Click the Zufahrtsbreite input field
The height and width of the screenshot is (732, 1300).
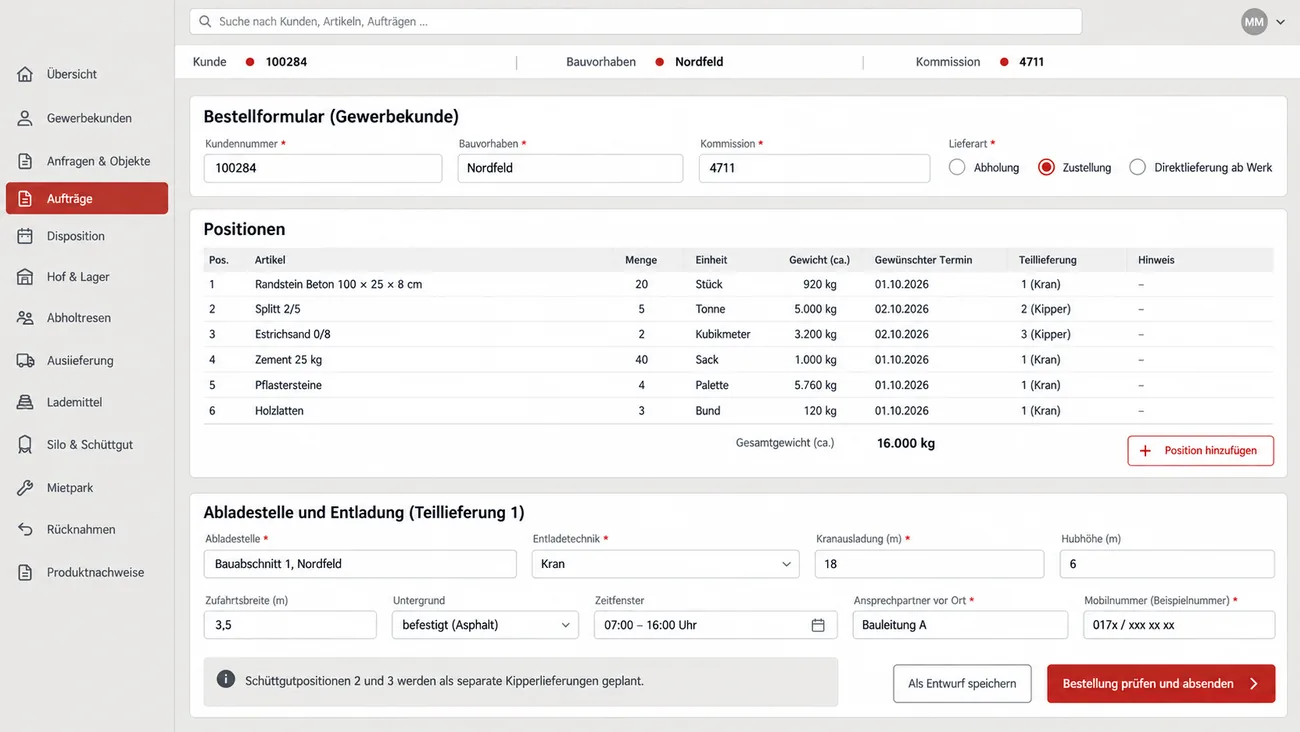point(290,625)
